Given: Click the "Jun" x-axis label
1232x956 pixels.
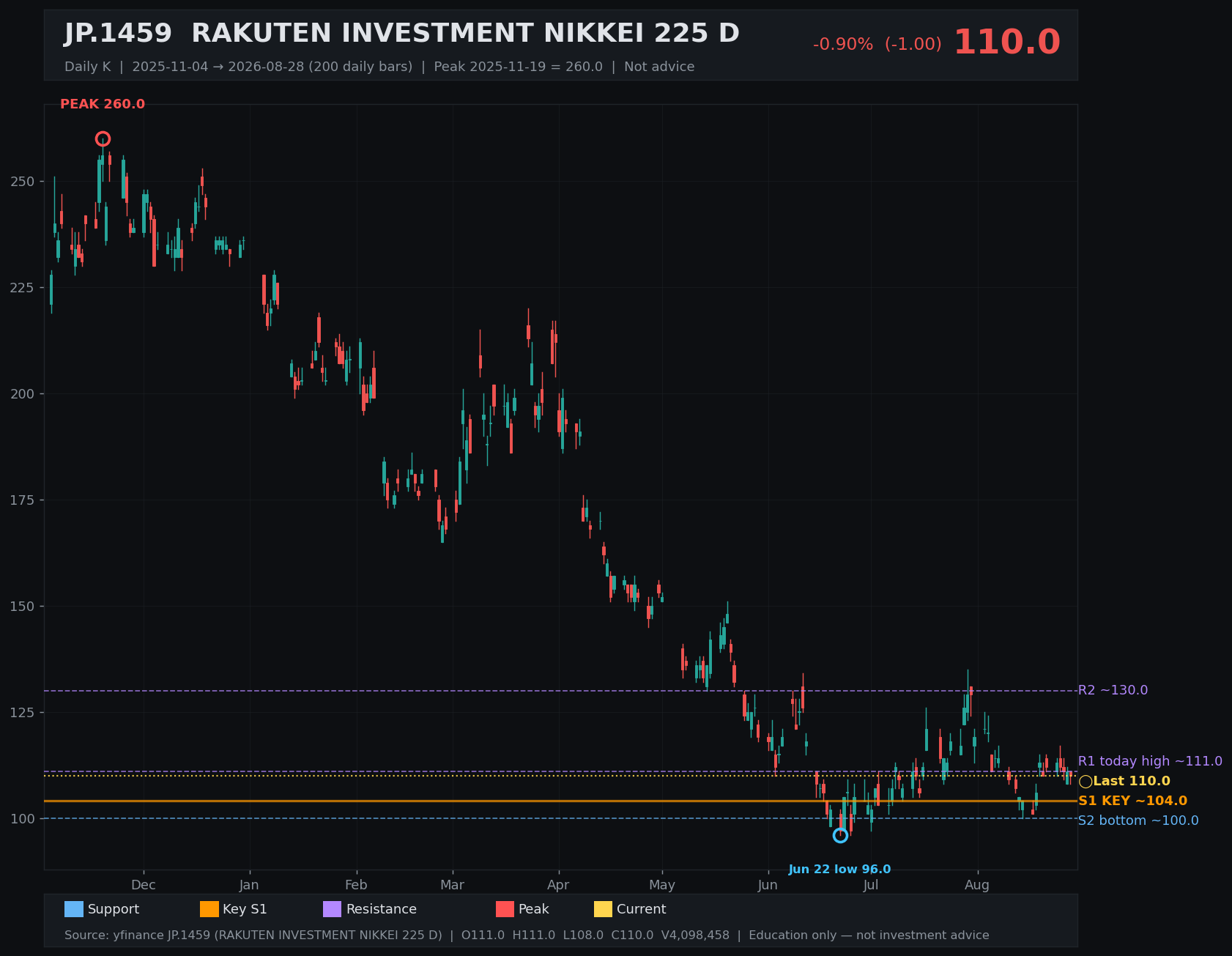Looking at the screenshot, I should click(x=768, y=885).
